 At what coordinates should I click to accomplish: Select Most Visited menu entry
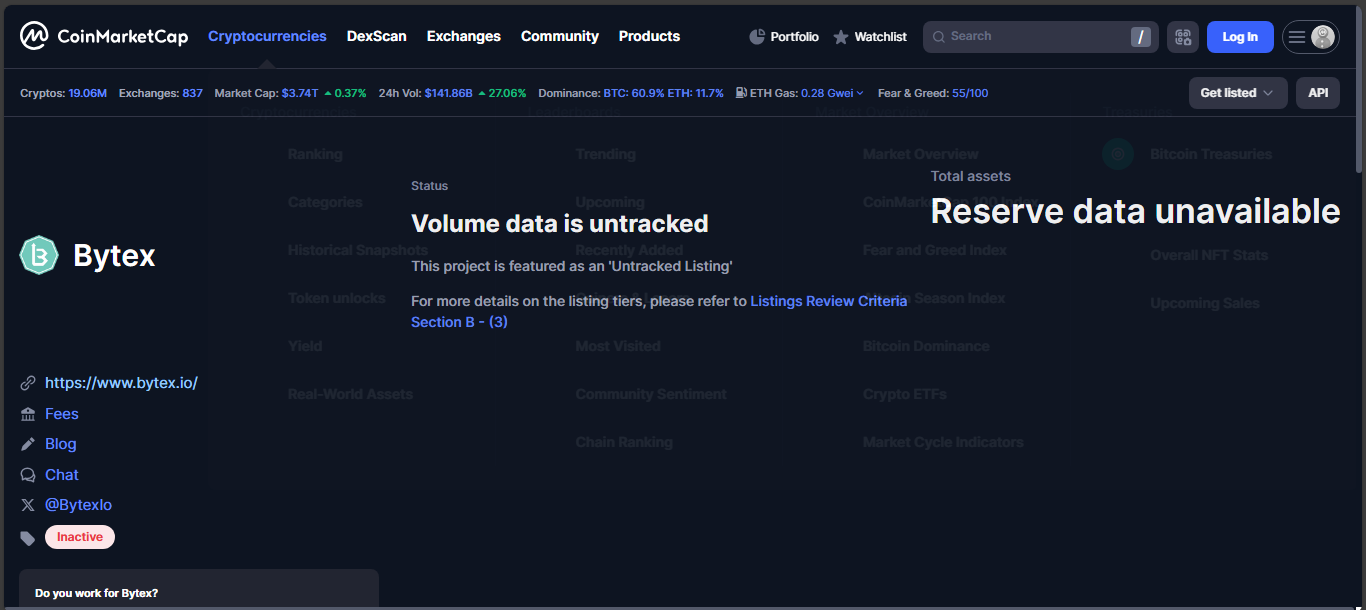point(618,346)
